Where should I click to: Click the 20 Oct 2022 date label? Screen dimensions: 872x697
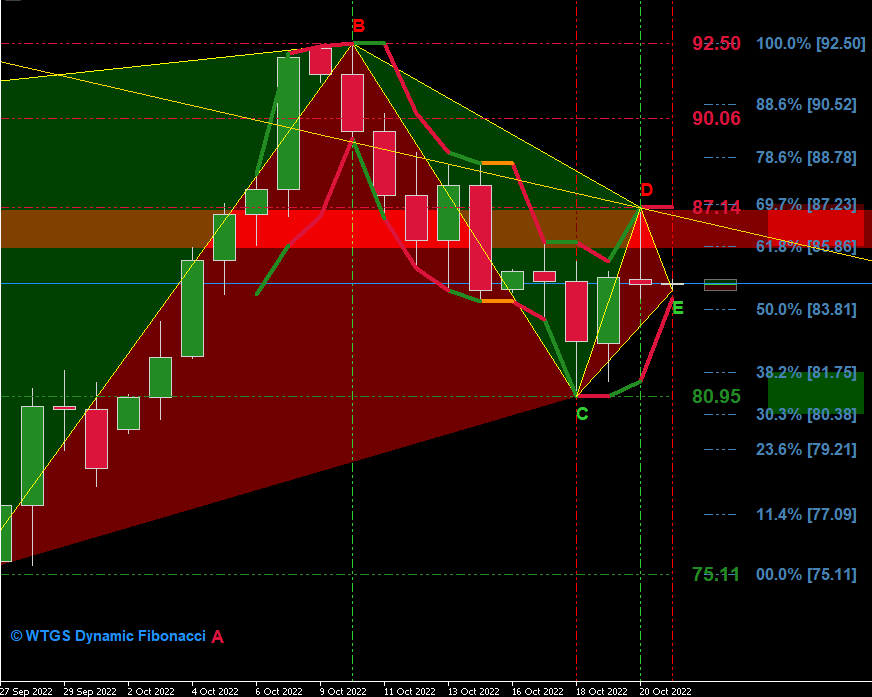[665, 691]
